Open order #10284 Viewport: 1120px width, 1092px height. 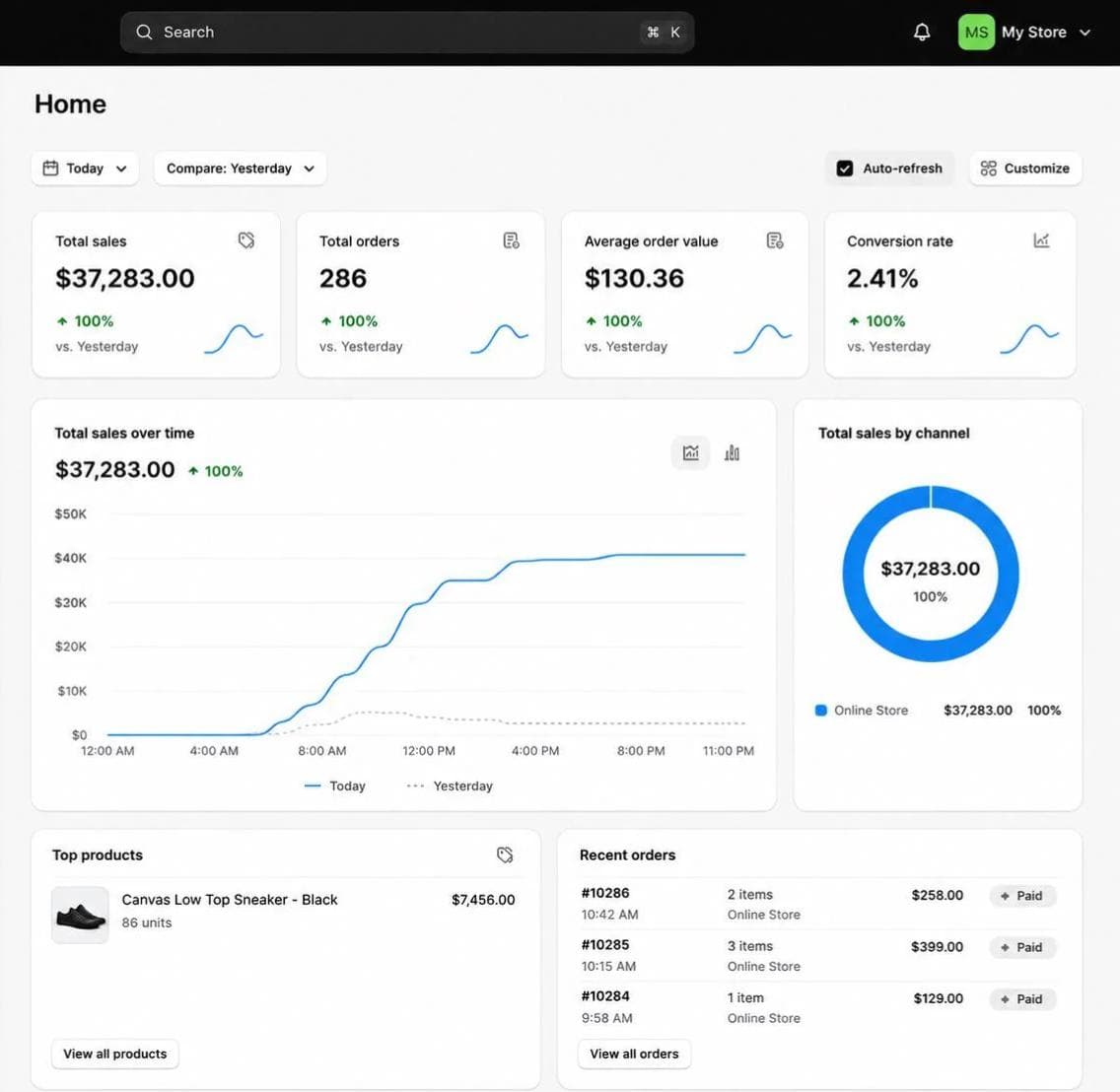click(605, 996)
